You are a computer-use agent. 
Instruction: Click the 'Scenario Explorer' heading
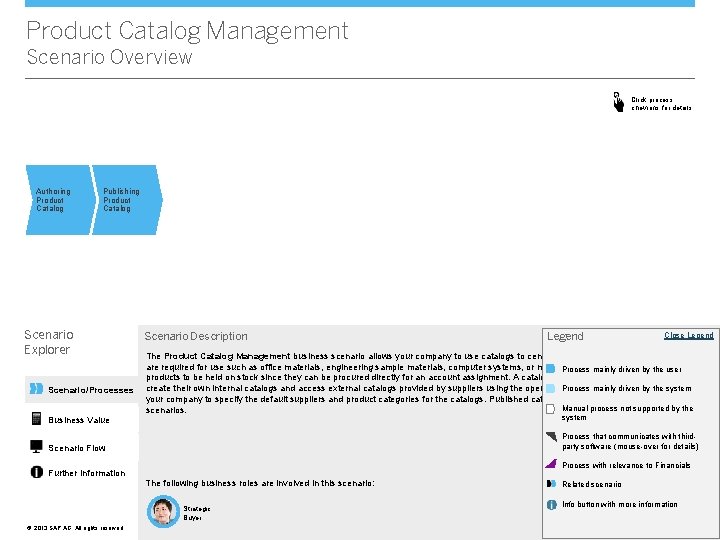[x=49, y=342]
